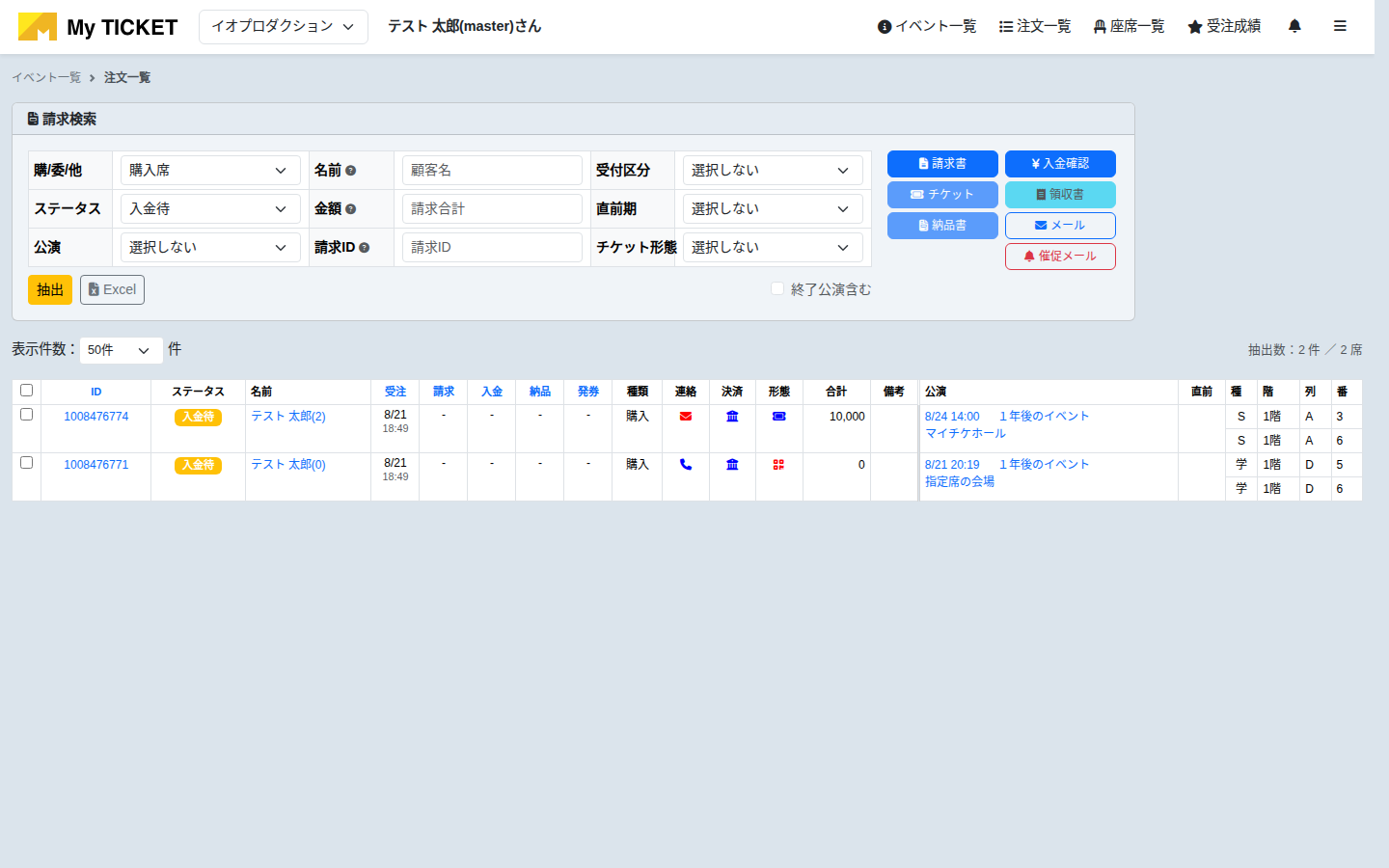Focus the 顧客名 input field
The width and height of the screenshot is (1389, 868).
click(492, 170)
